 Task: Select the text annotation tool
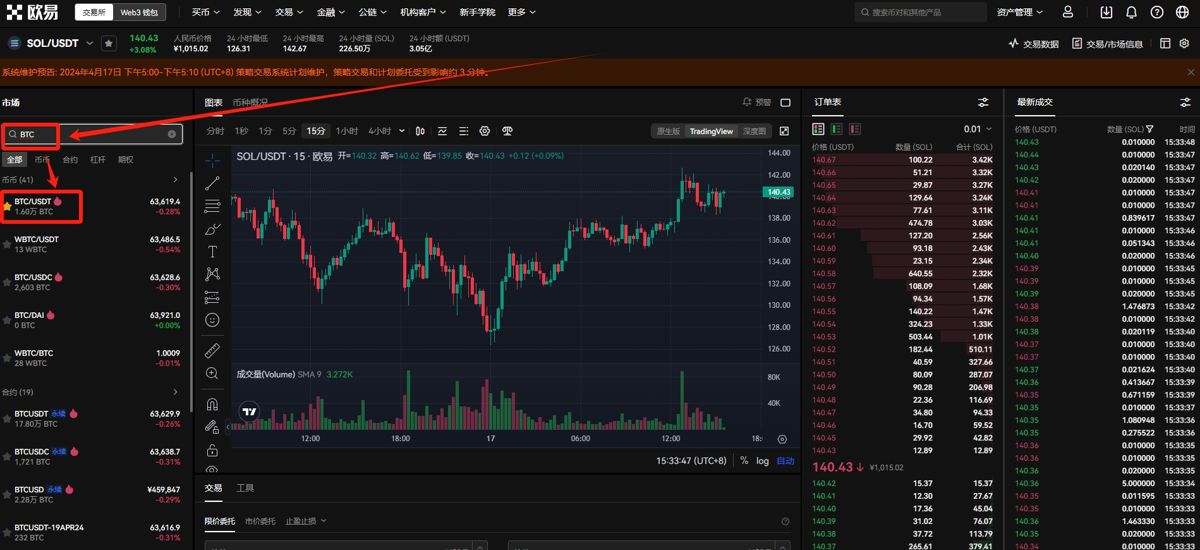pyautogui.click(x=212, y=251)
